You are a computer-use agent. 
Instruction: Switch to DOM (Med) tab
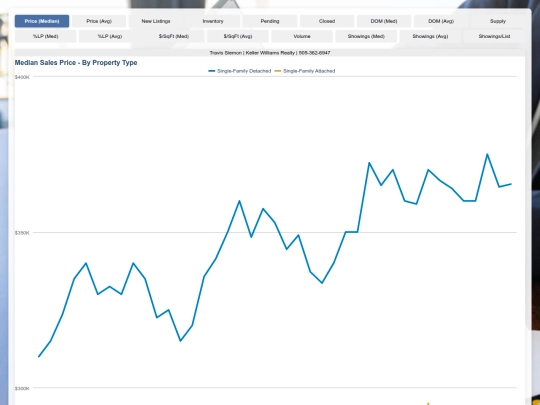point(384,21)
